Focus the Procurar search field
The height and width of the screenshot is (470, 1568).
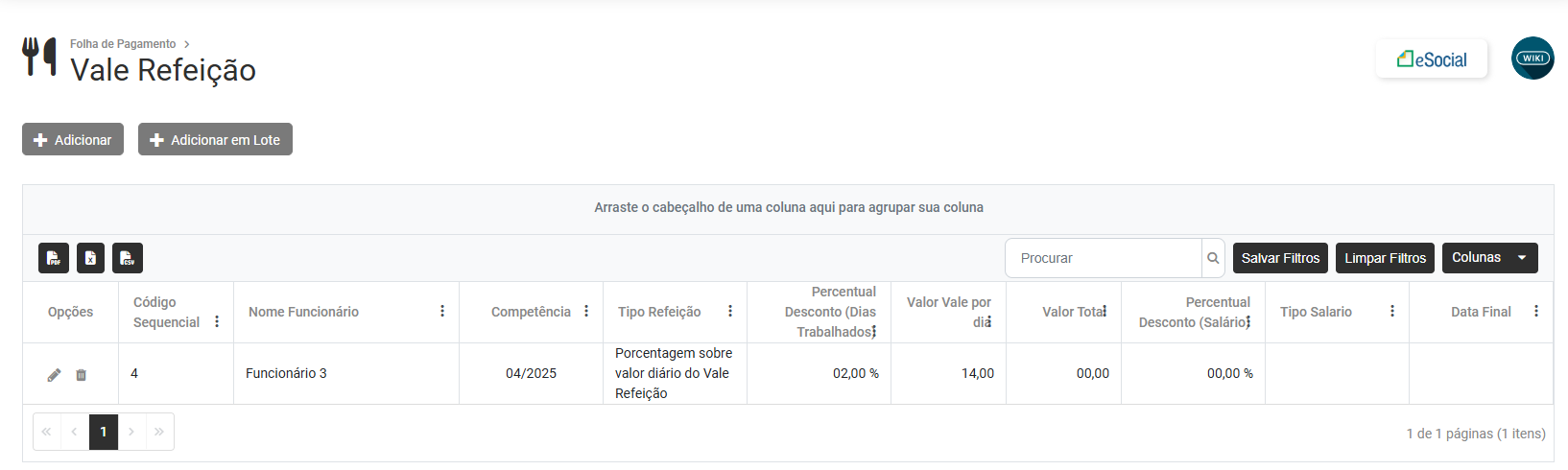click(1104, 258)
